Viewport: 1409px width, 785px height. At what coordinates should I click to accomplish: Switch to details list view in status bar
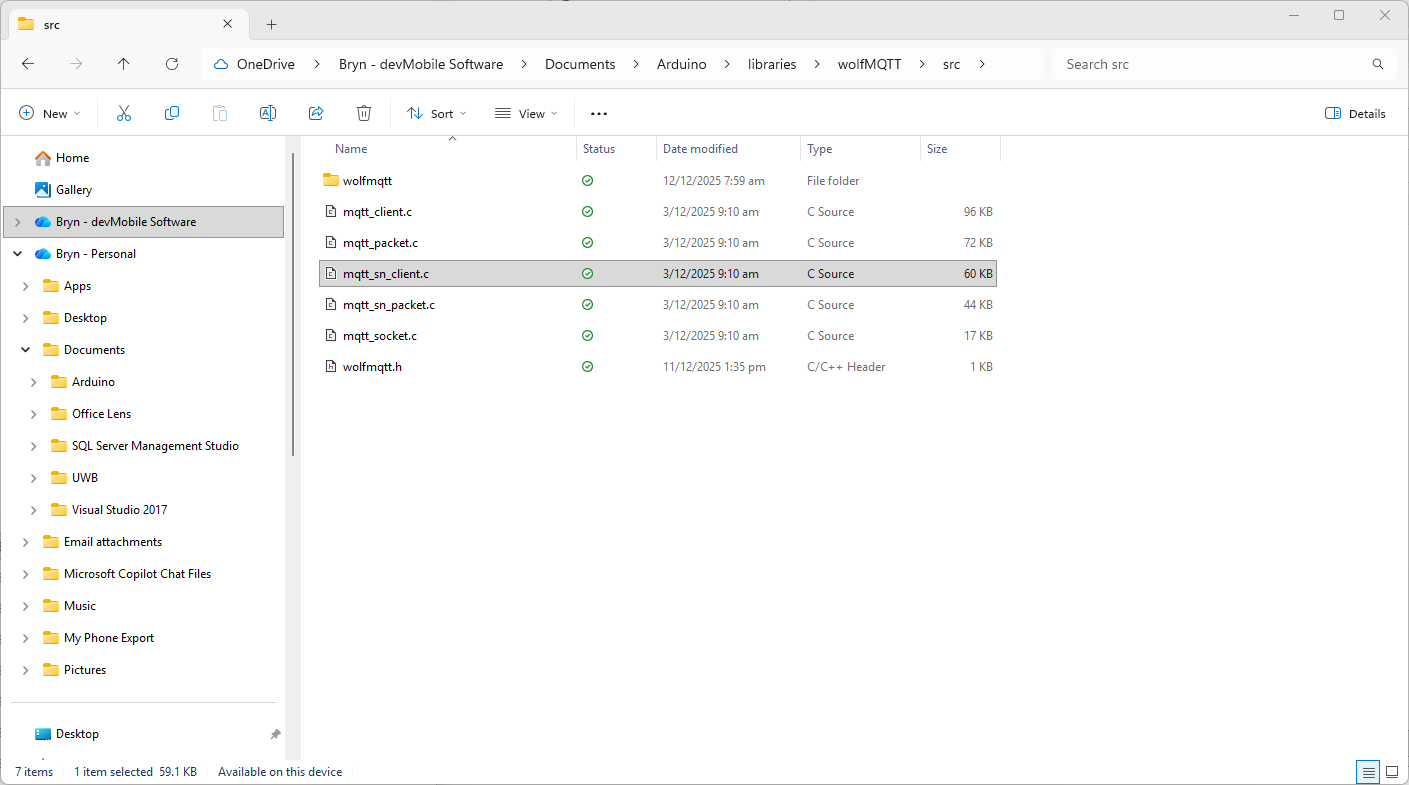1367,772
